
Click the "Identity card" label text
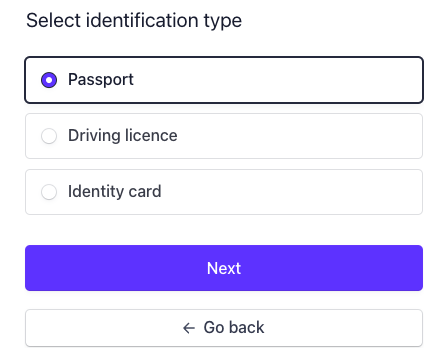coord(115,192)
